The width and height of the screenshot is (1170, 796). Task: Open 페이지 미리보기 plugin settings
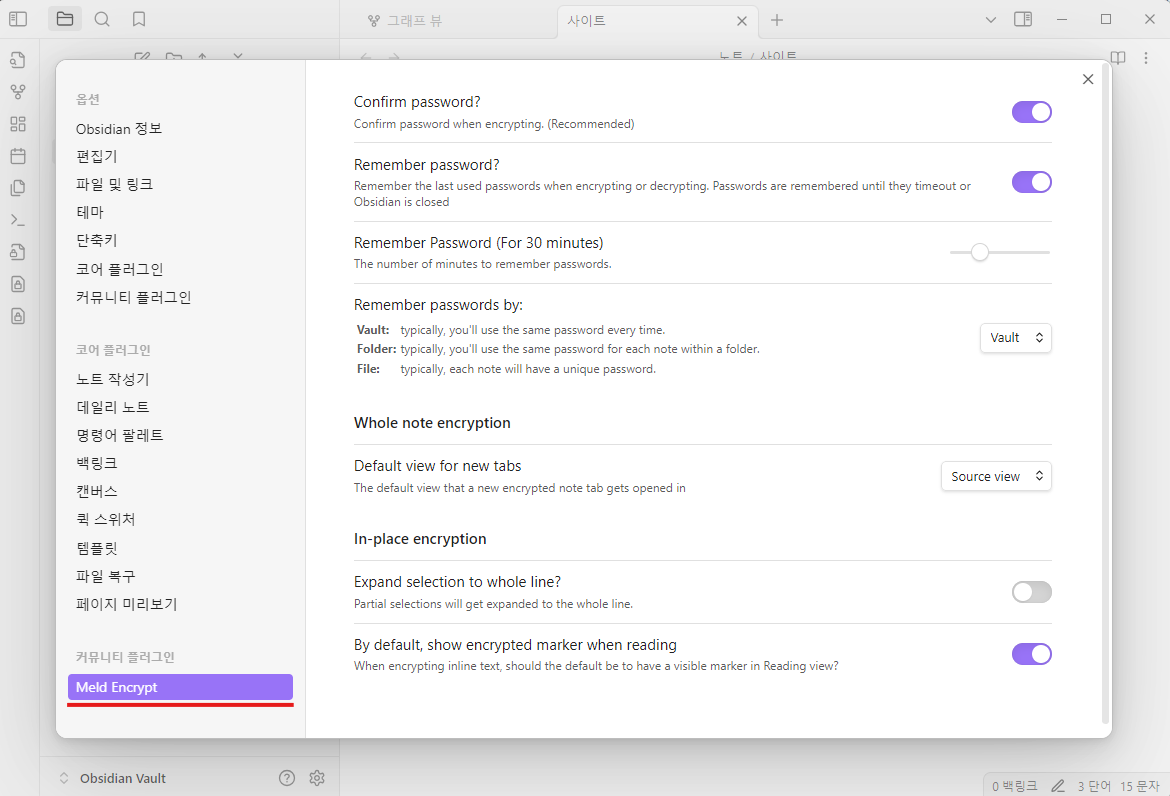(126, 604)
